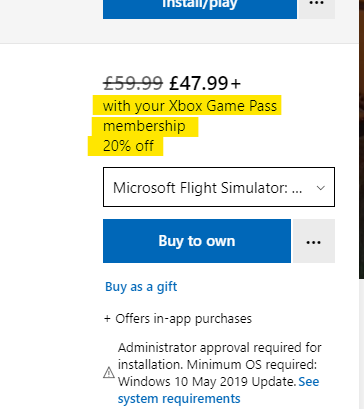Expand the edition dropdown chevron arrow
This screenshot has width=364, height=409.
(321, 188)
